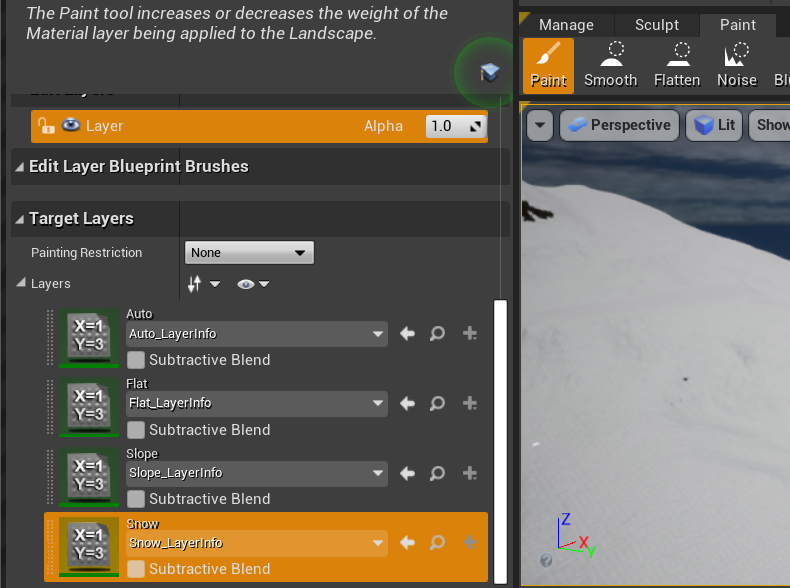Create layer info plus for Snow layer
Screen dimensions: 790x588
tap(470, 542)
